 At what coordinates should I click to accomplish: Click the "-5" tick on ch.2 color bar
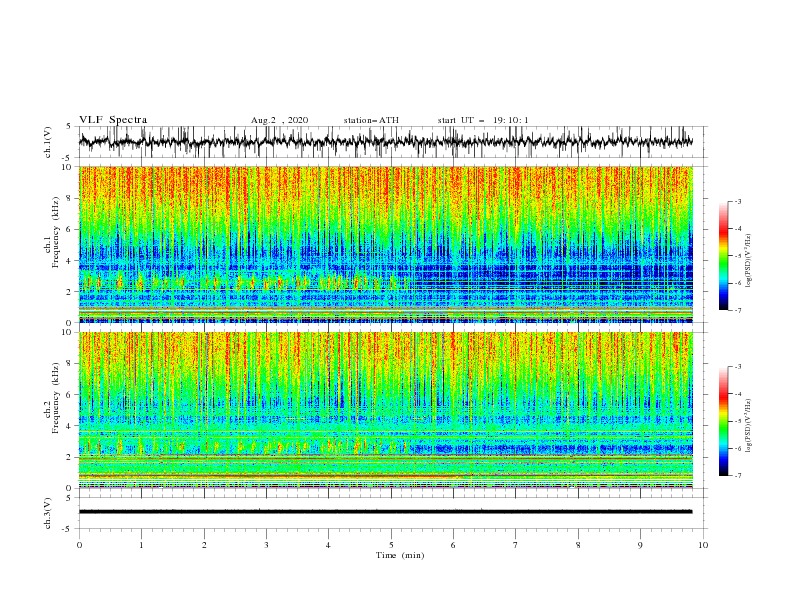pyautogui.click(x=737, y=421)
